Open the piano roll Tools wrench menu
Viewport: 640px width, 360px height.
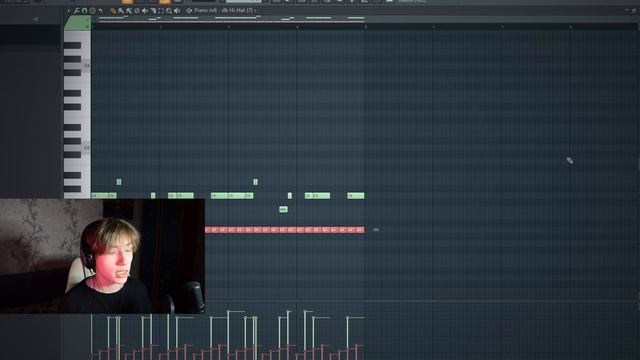point(76,11)
